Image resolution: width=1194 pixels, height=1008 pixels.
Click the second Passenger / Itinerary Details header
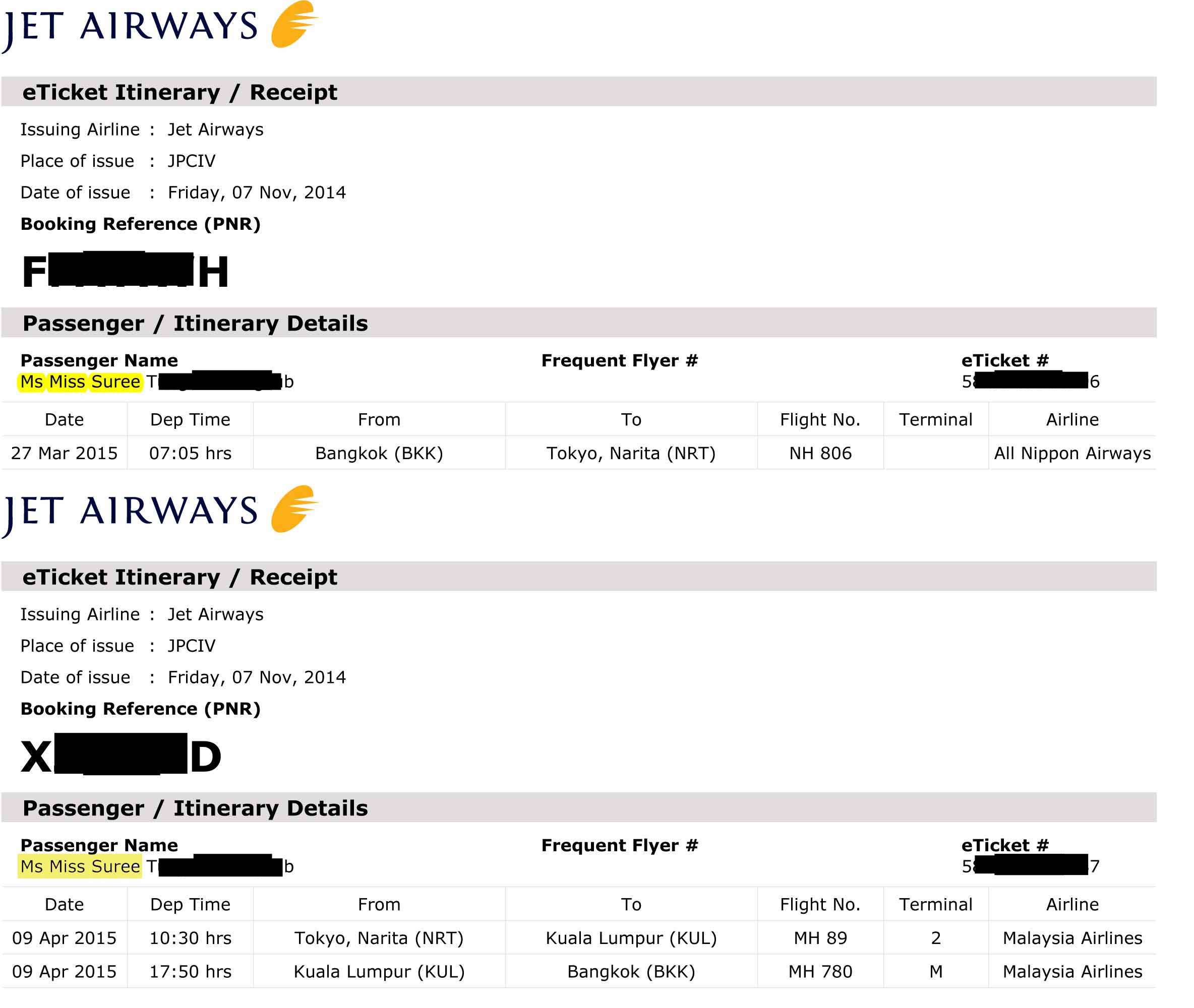578,807
